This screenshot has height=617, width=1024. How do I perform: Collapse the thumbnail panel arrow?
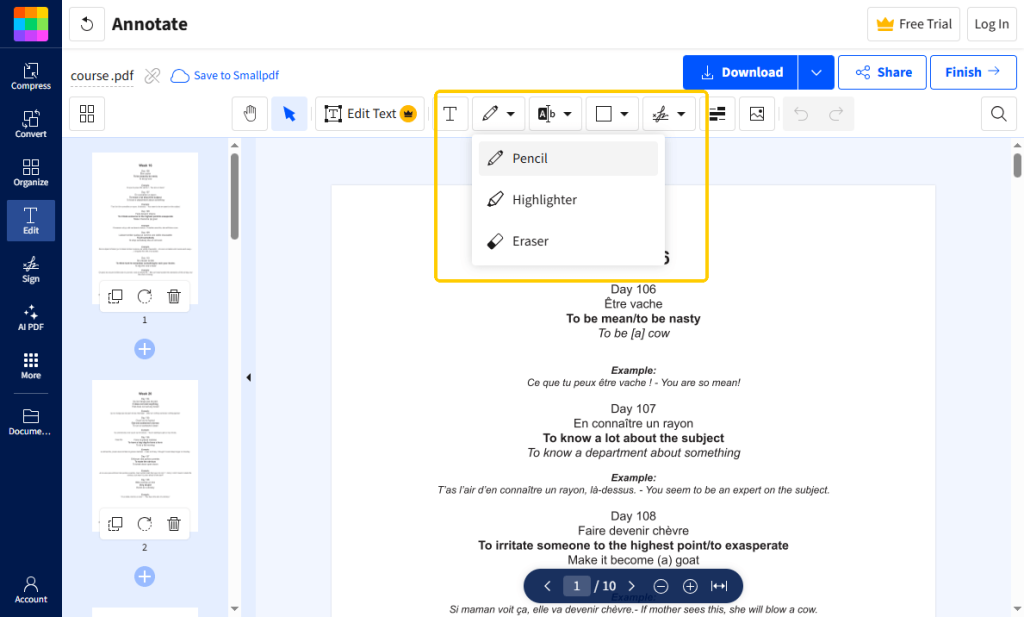248,377
